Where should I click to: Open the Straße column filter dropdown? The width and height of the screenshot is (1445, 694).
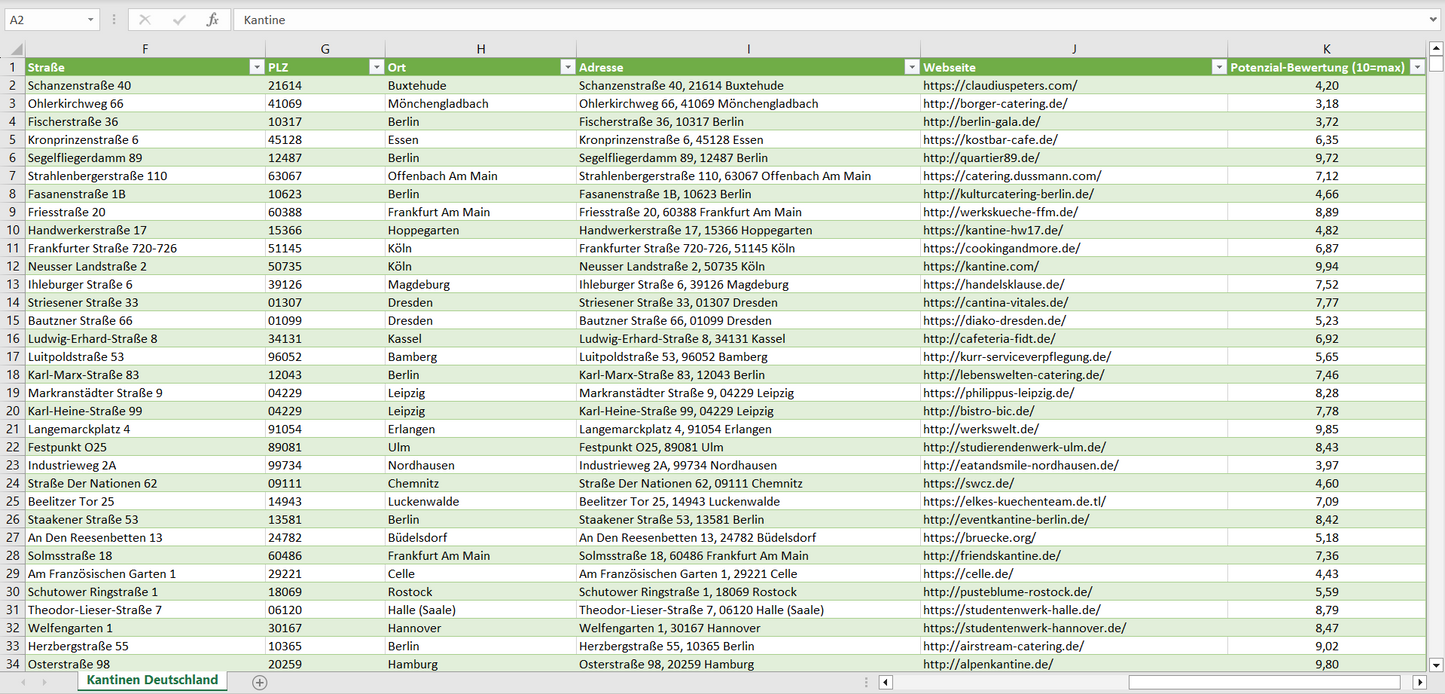256,67
